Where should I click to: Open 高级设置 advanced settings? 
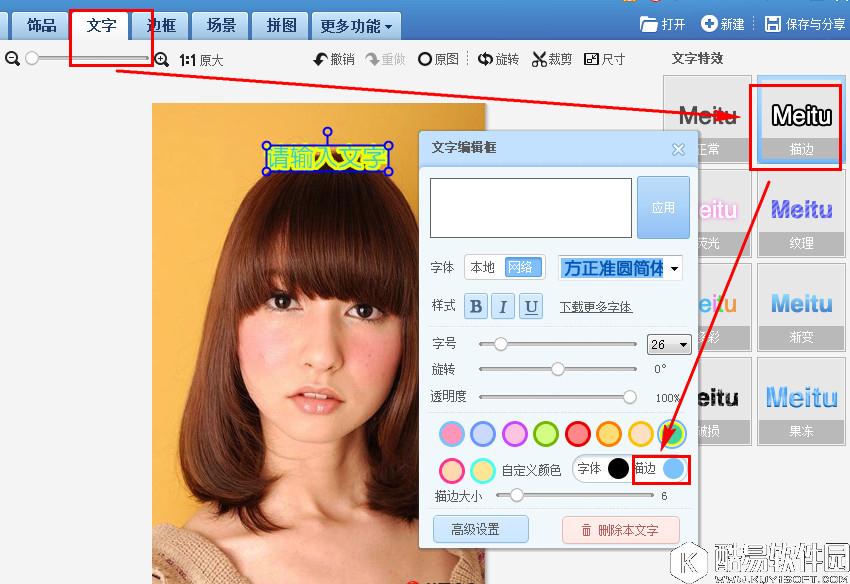pyautogui.click(x=481, y=529)
